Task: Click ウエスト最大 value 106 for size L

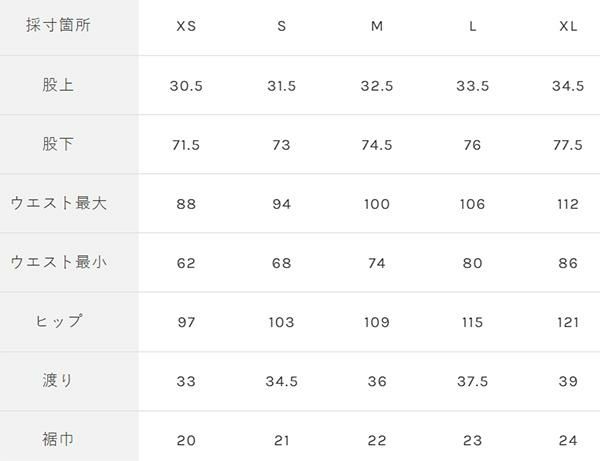Action: click(471, 204)
